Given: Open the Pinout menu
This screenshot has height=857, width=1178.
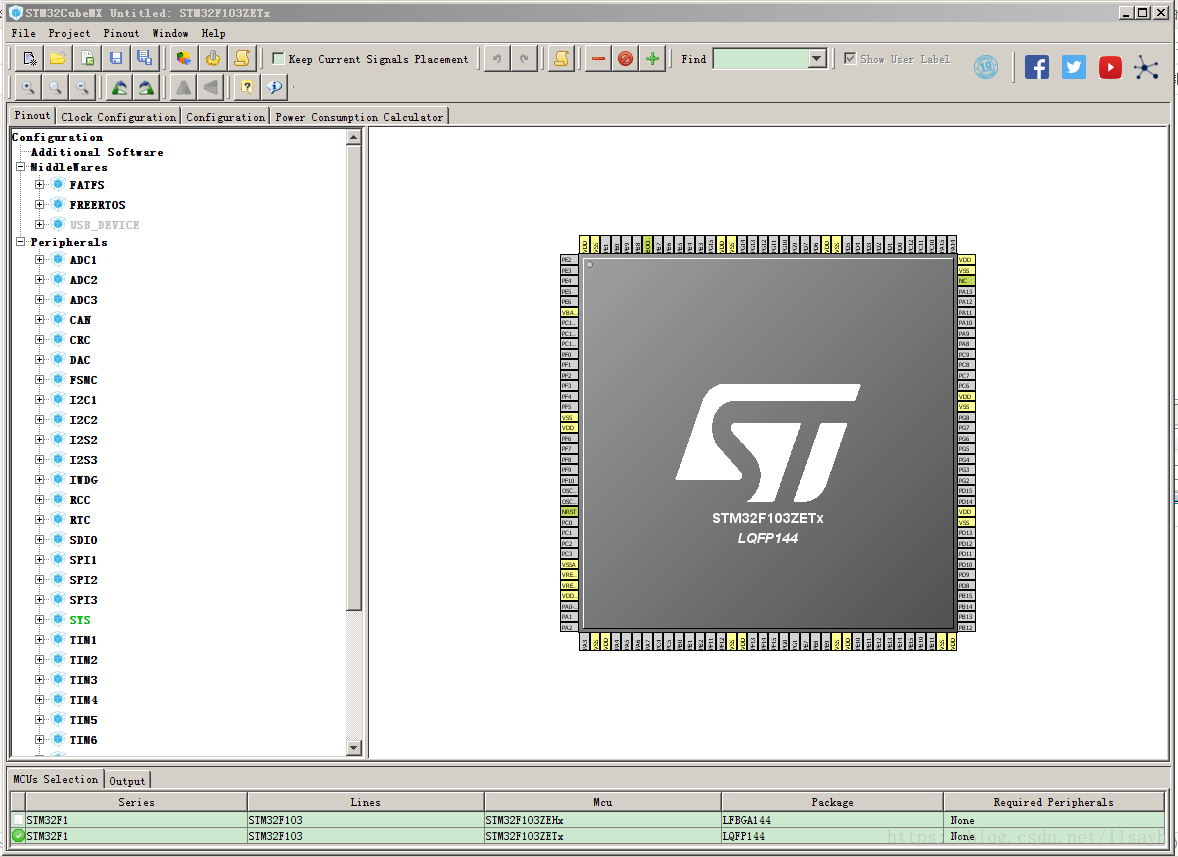Looking at the screenshot, I should pyautogui.click(x=121, y=33).
